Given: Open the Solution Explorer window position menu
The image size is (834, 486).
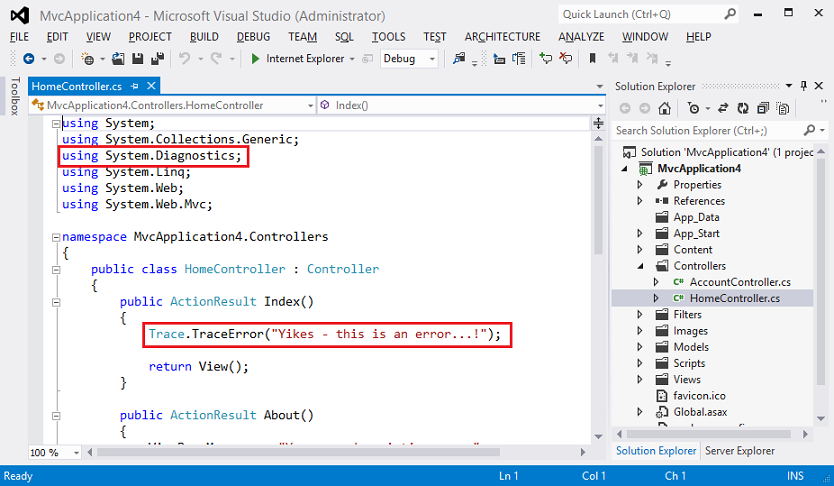Looking at the screenshot, I should [x=789, y=86].
